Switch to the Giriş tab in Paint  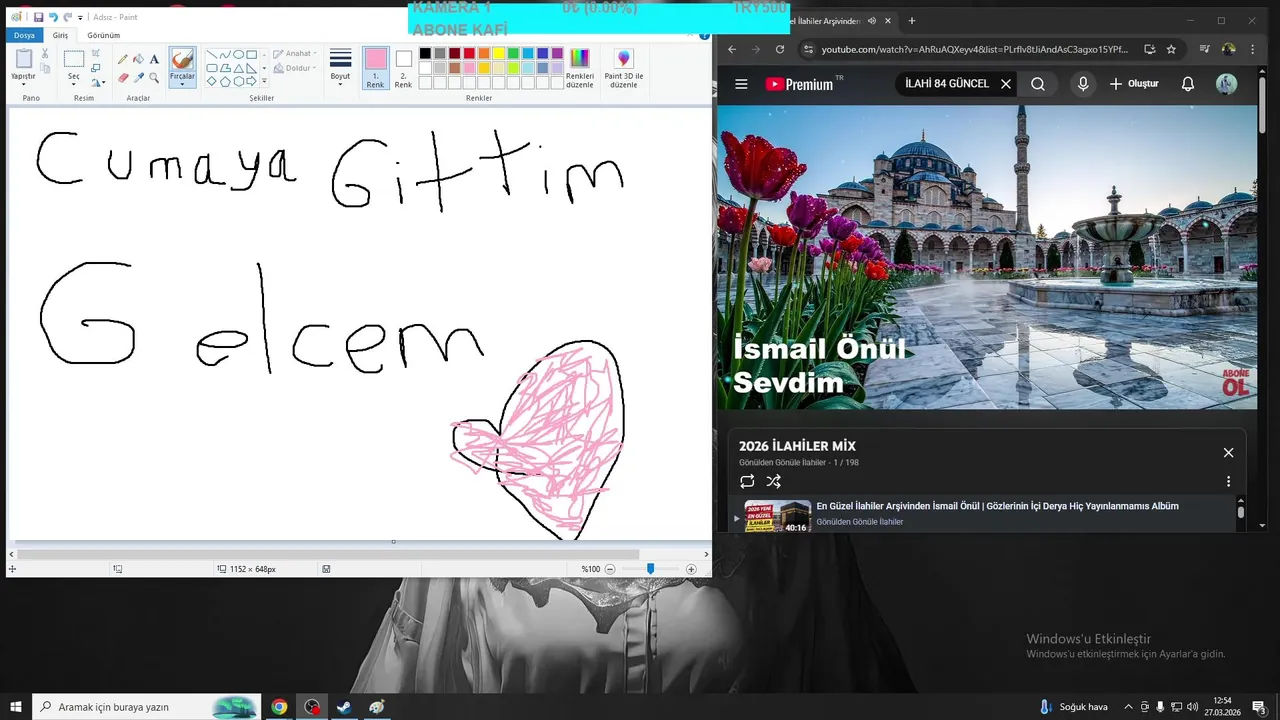tap(61, 35)
